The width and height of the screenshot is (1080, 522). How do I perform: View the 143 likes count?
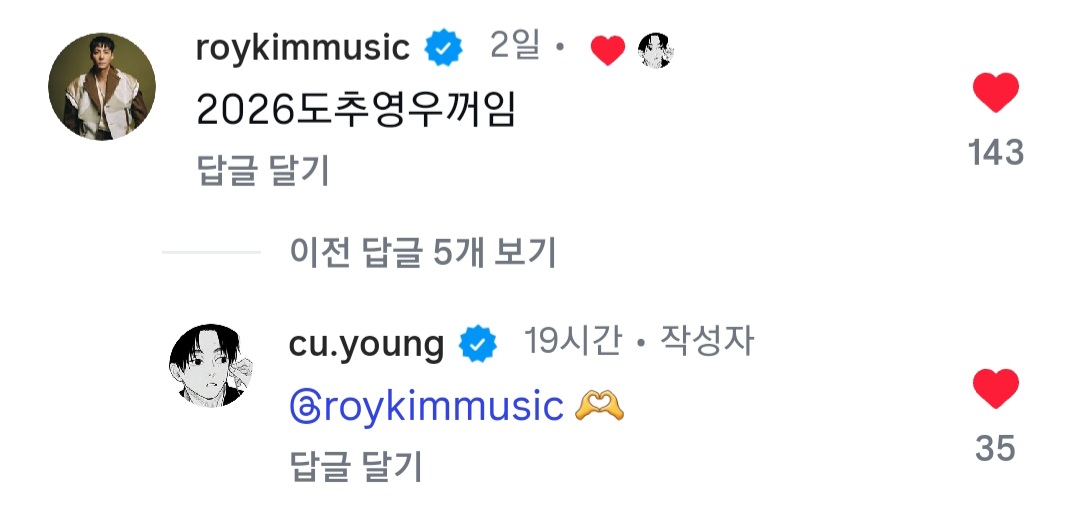996,153
